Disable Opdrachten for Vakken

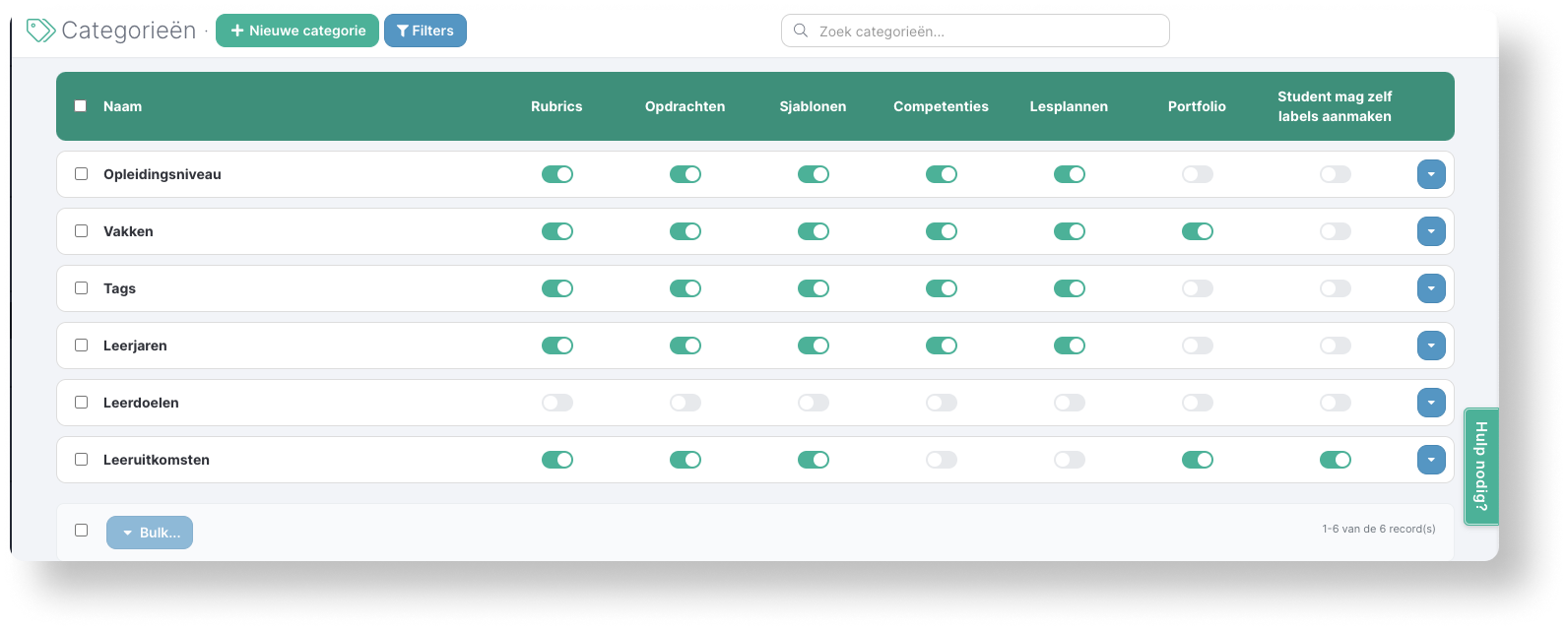[x=686, y=231]
